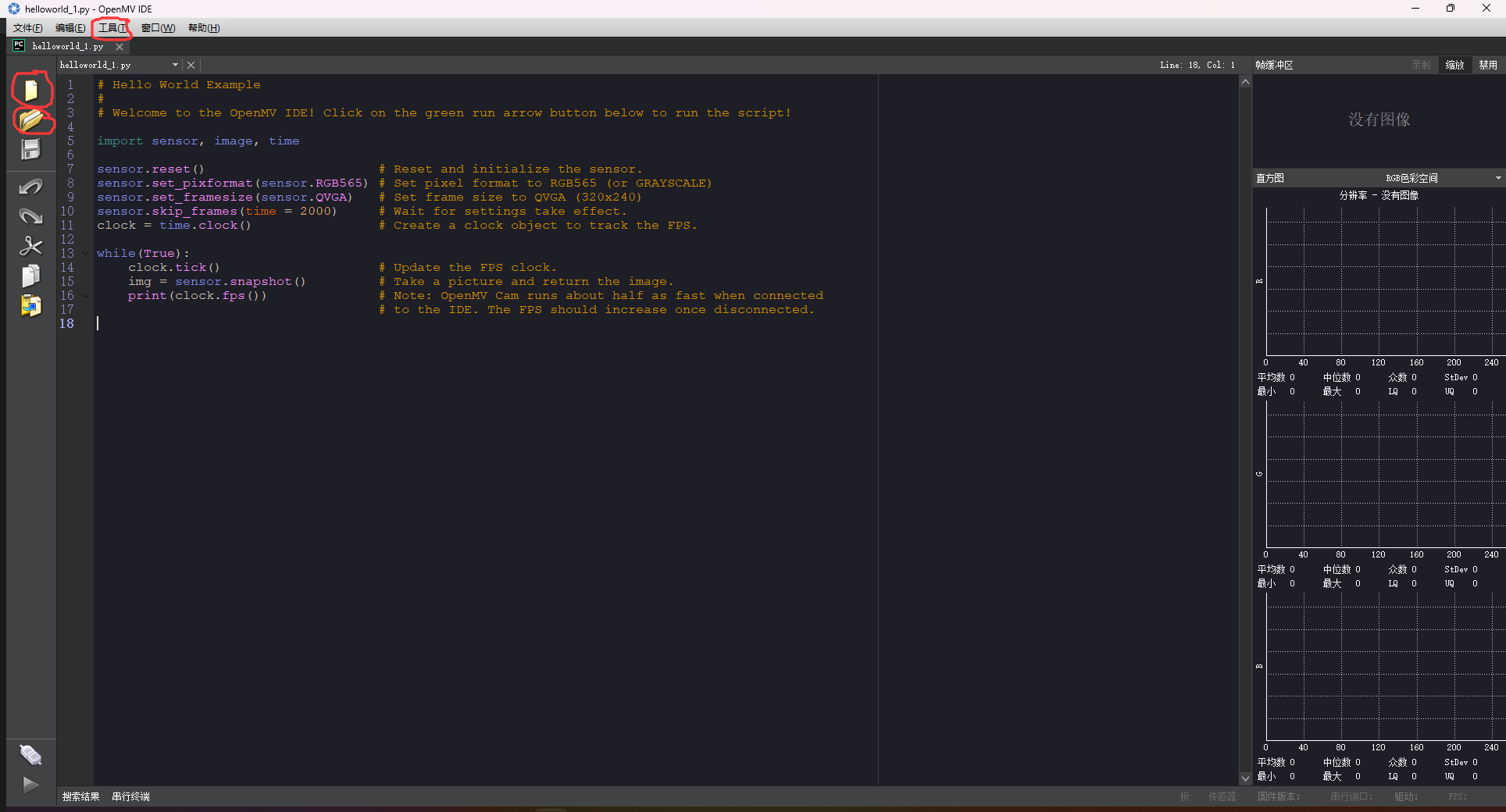Open a file using the folder icon
Viewport: 1506px width, 812px height.
pos(30,120)
